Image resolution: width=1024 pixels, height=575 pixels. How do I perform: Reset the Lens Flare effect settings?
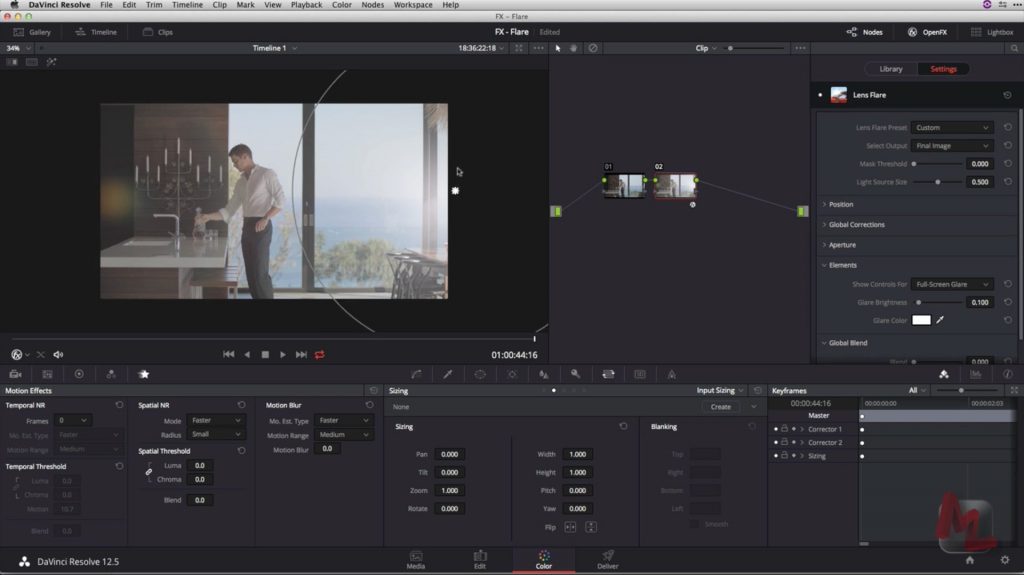pos(1007,95)
